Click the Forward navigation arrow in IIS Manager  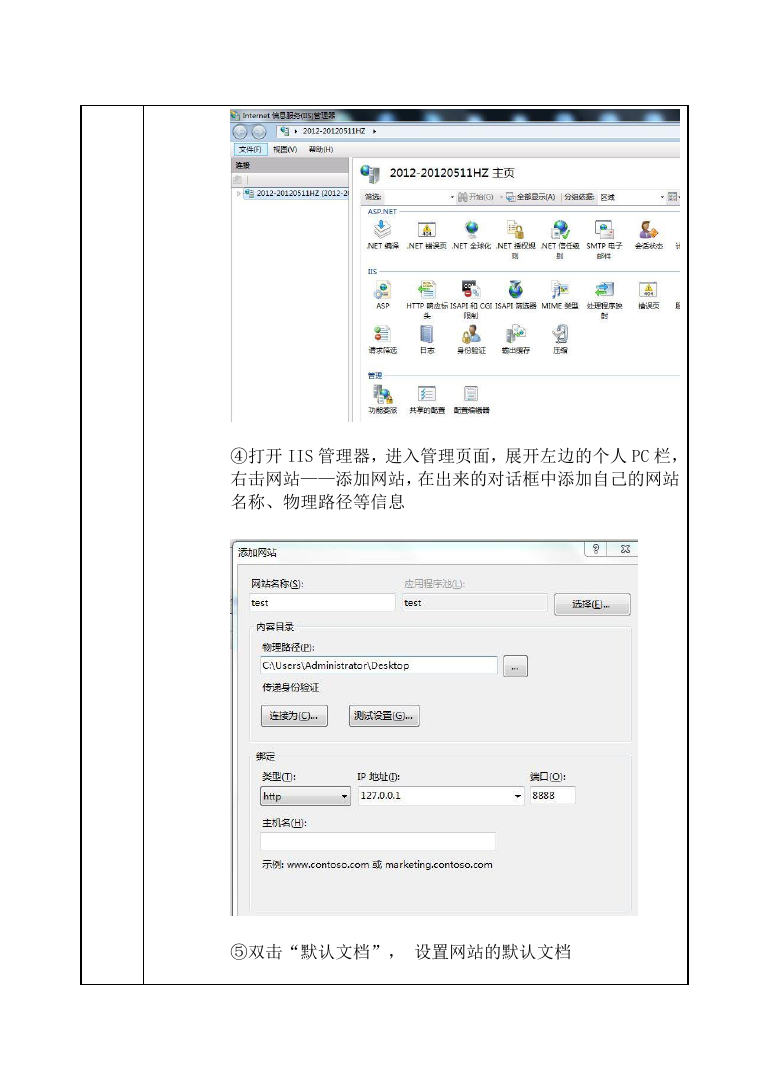coord(258,132)
